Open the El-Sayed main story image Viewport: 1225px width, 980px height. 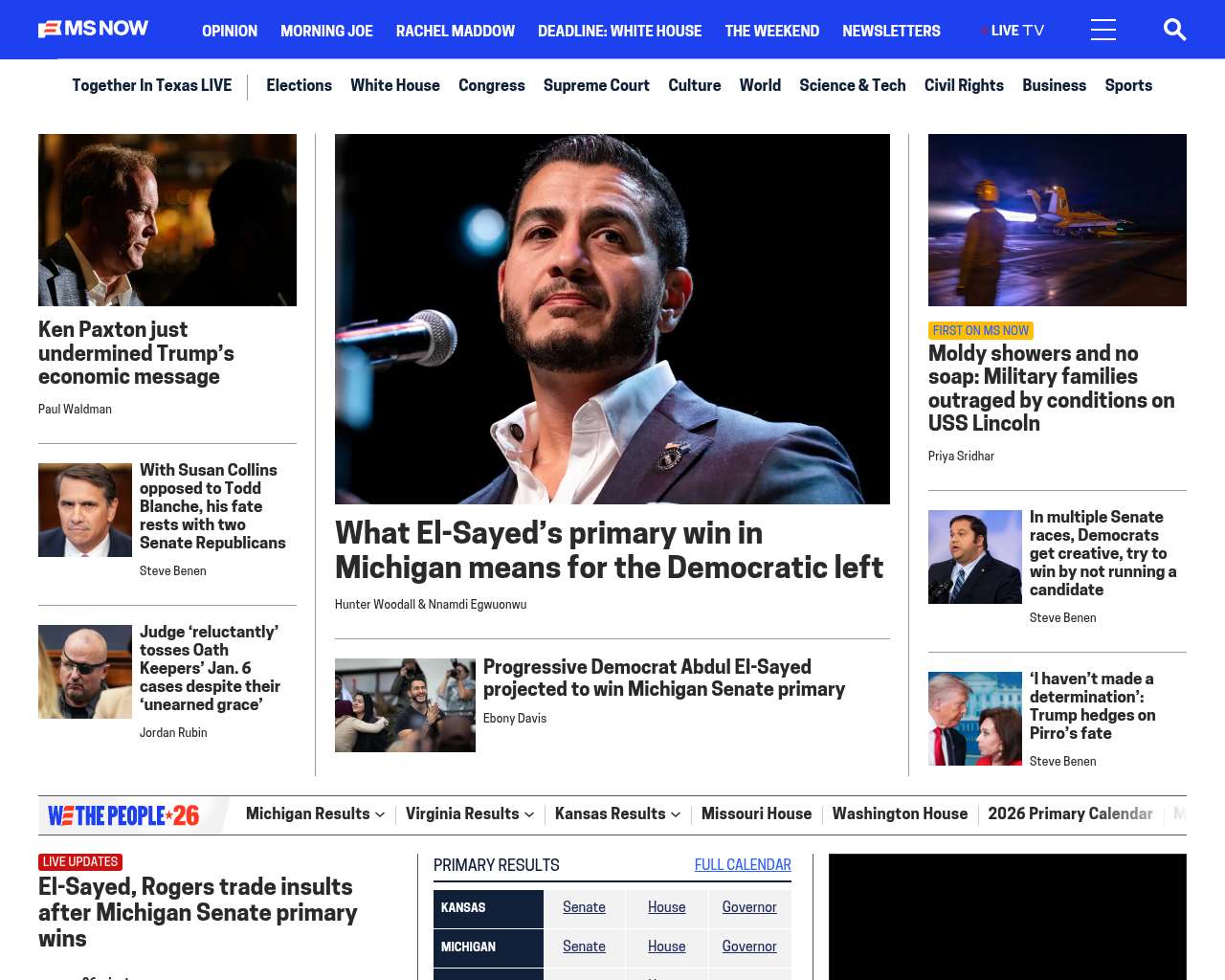point(612,319)
